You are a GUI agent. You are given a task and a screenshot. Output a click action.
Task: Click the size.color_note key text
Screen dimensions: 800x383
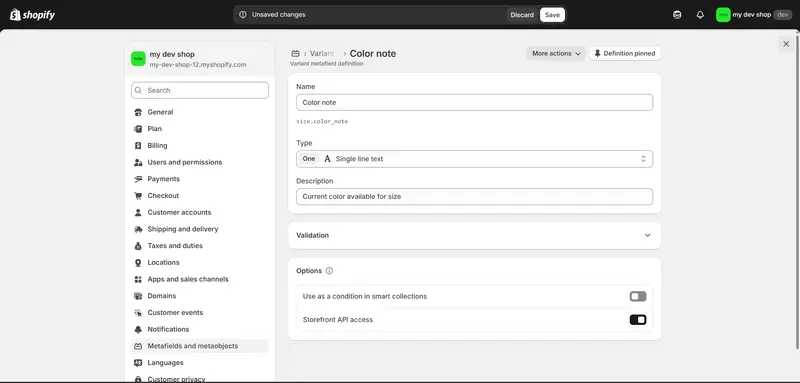click(322, 122)
